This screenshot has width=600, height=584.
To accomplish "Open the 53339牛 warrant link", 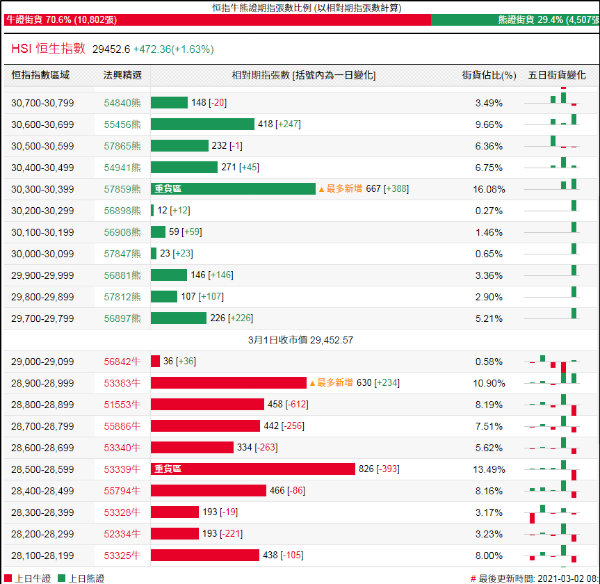I will tap(122, 469).
